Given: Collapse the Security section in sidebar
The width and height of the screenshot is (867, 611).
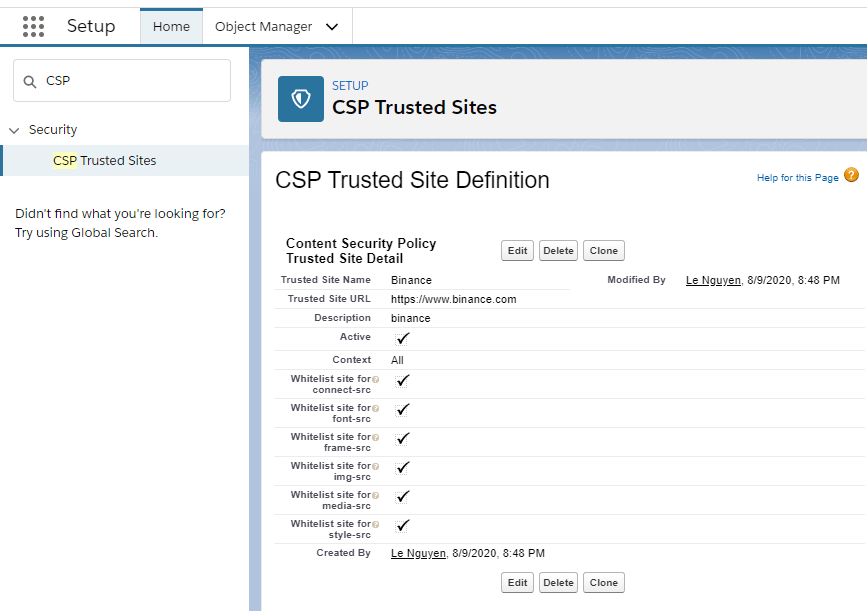Looking at the screenshot, I should (x=14, y=130).
